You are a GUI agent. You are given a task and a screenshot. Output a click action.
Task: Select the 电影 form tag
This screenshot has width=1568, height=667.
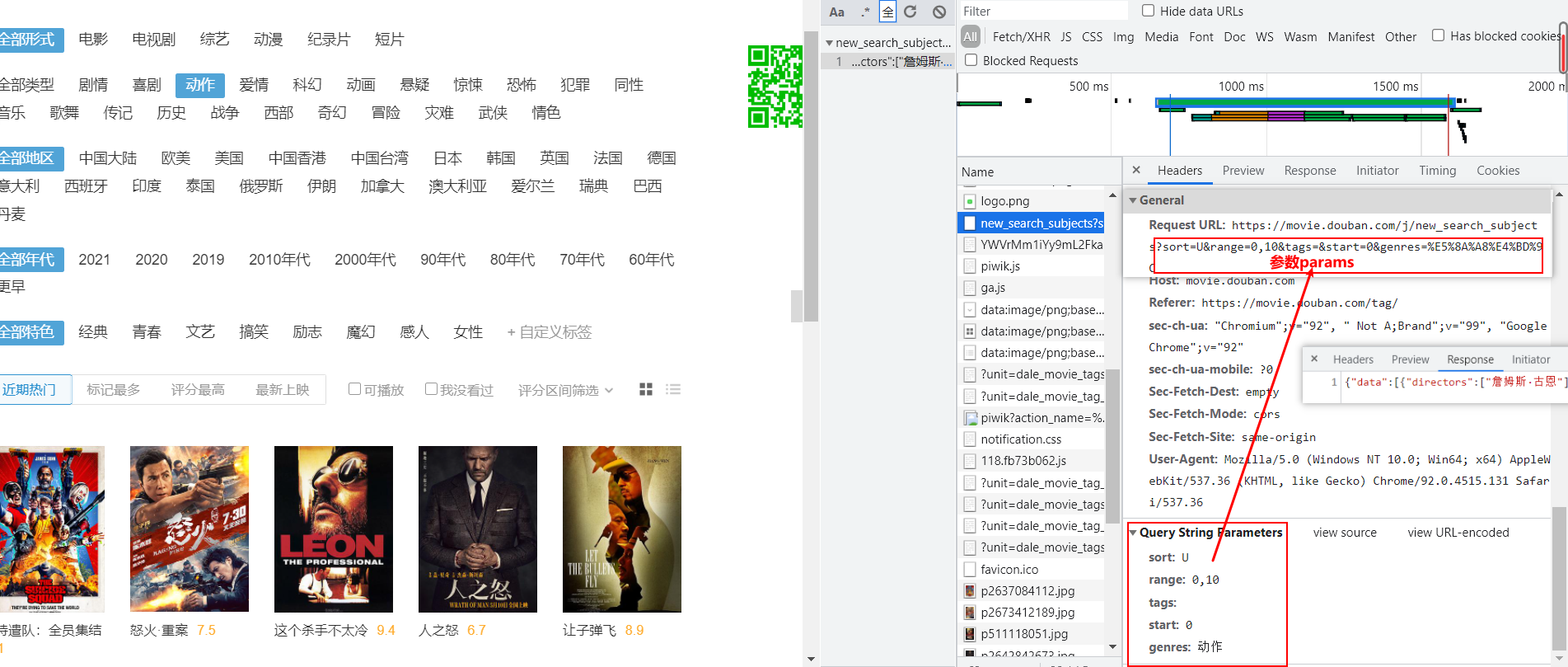[93, 40]
